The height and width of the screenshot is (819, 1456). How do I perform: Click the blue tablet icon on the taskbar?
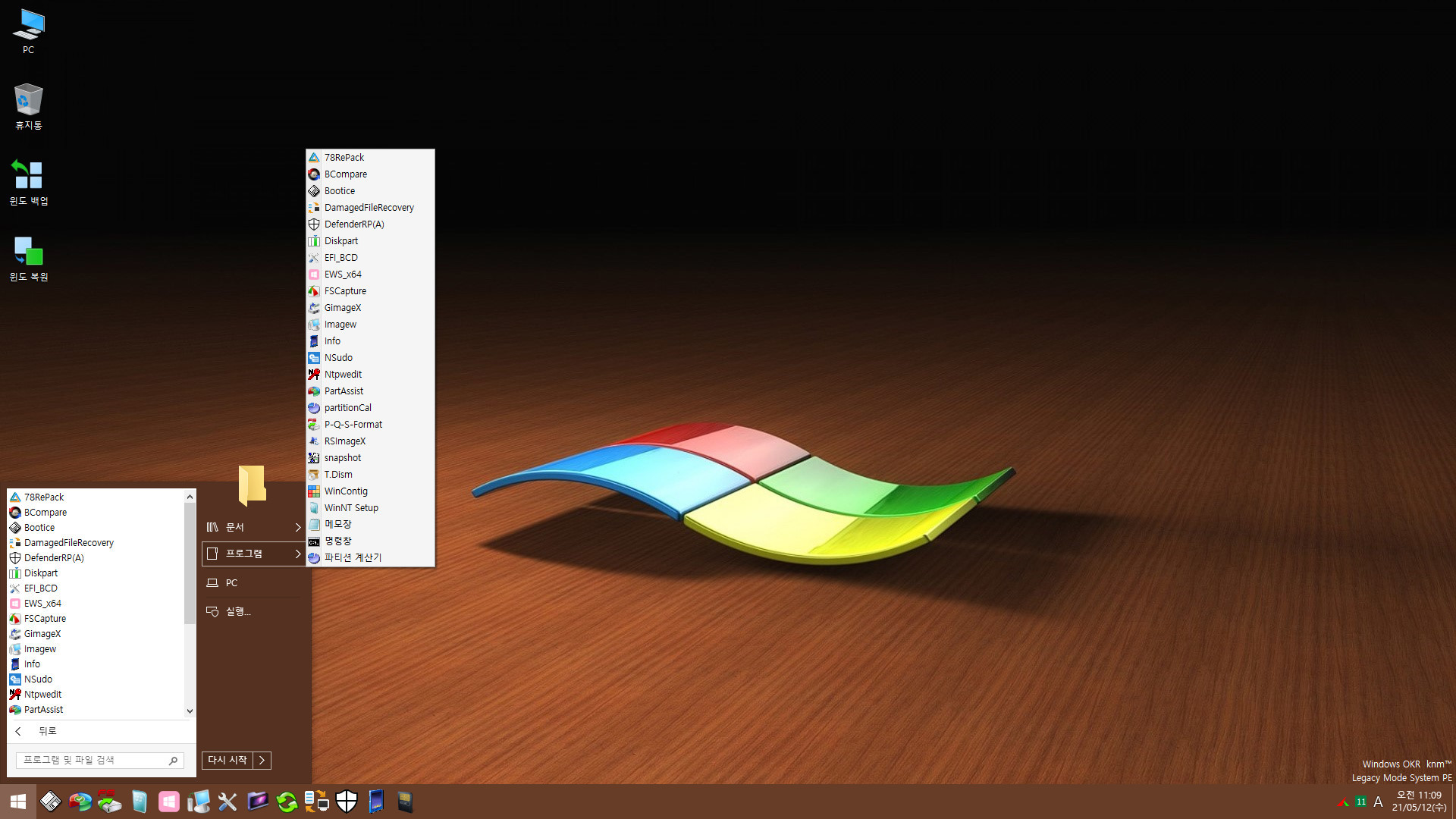(376, 802)
